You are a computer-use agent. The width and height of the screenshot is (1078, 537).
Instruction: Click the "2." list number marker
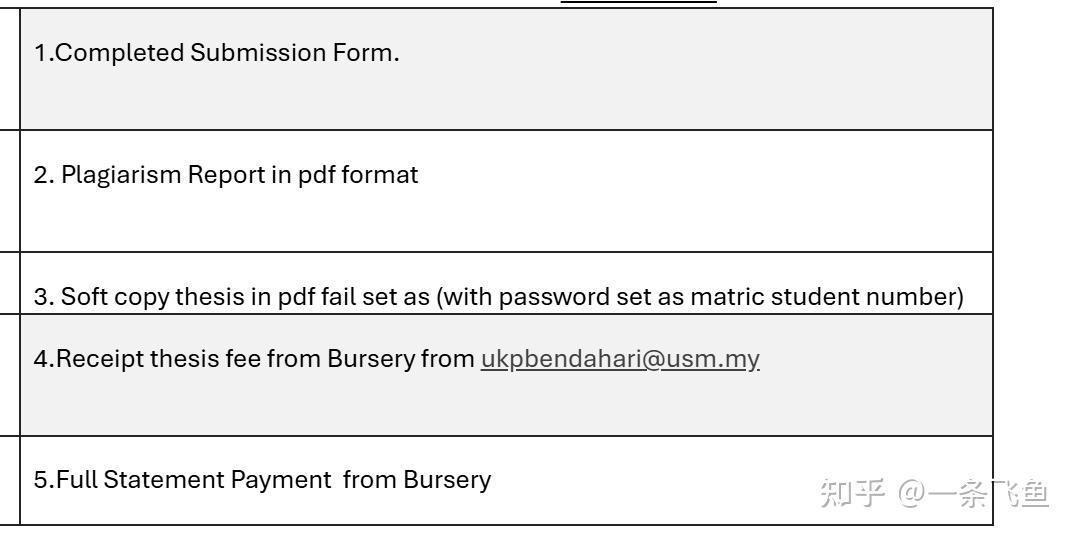tap(42, 175)
